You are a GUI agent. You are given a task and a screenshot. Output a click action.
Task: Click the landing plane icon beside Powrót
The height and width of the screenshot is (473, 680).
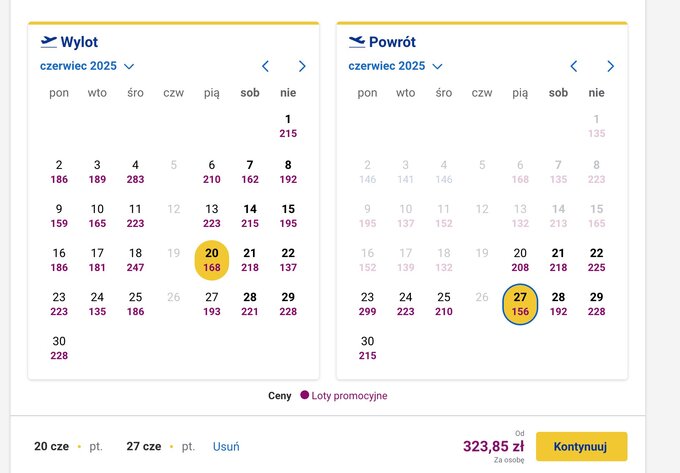coord(357,42)
